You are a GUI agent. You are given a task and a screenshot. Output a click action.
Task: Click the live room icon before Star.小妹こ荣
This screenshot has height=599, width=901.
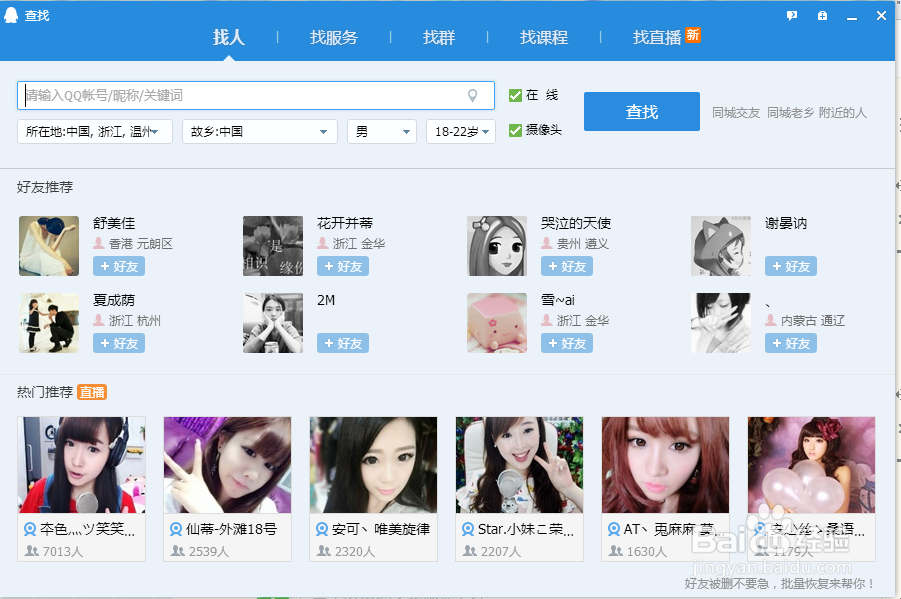[468, 529]
